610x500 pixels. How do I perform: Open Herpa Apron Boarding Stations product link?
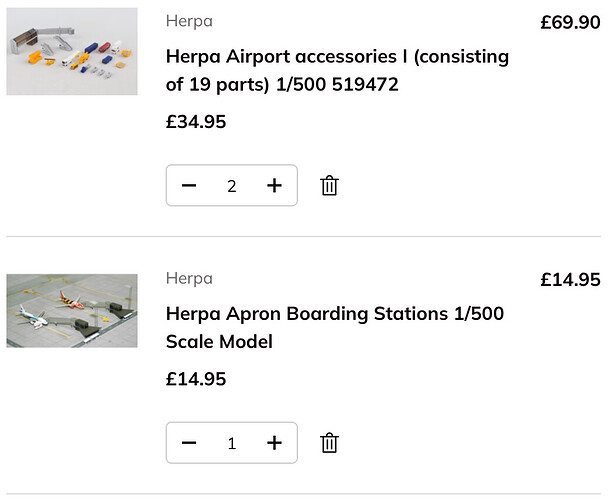(x=335, y=328)
